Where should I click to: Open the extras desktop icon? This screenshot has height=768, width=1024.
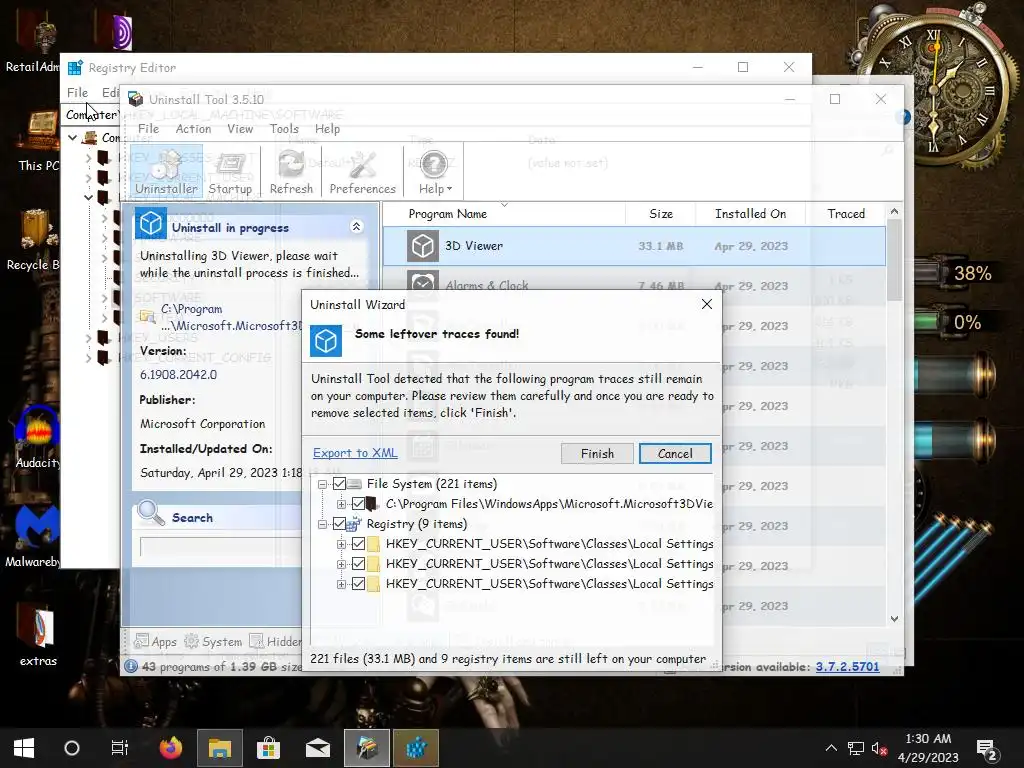click(x=38, y=635)
